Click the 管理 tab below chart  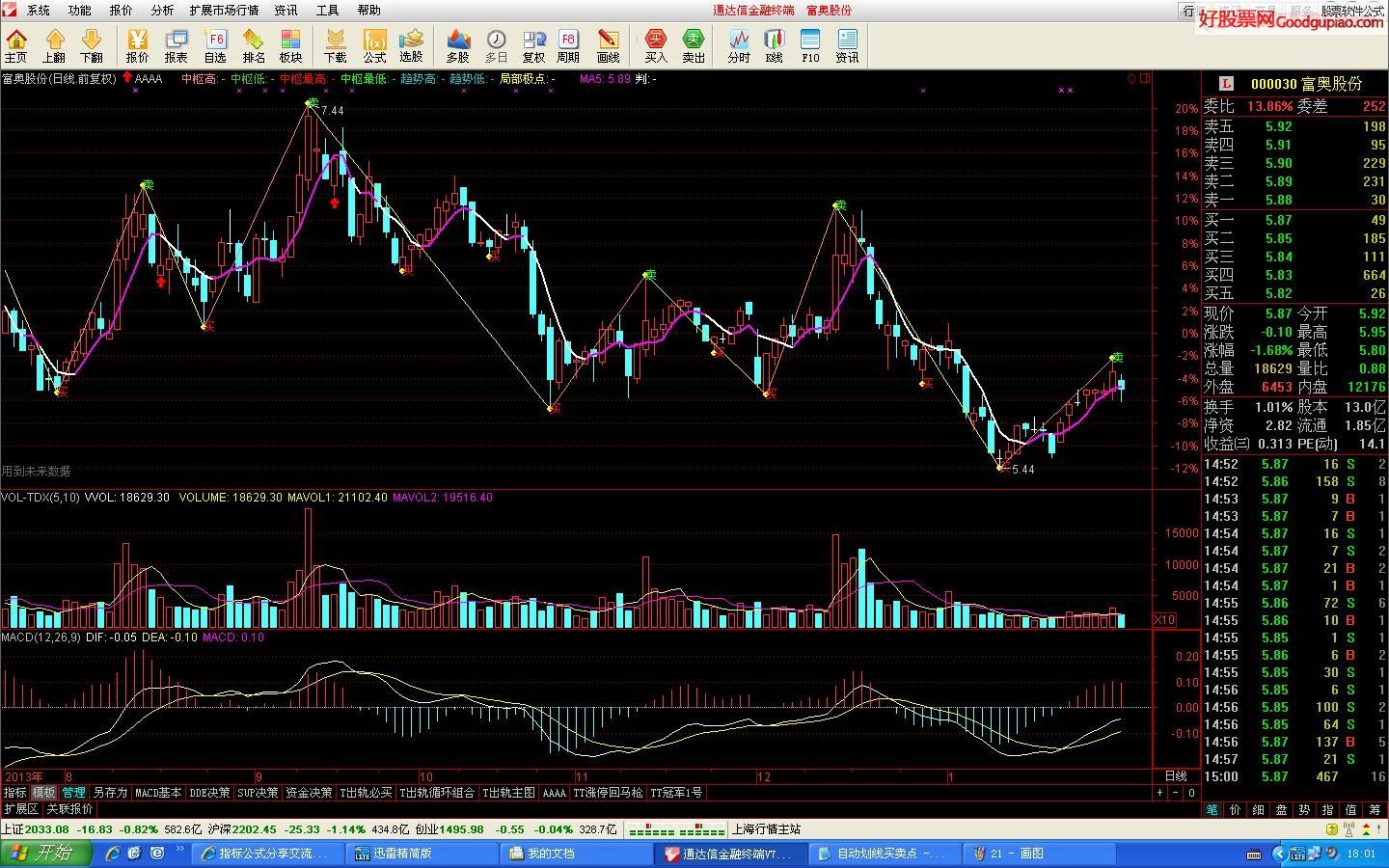[73, 793]
